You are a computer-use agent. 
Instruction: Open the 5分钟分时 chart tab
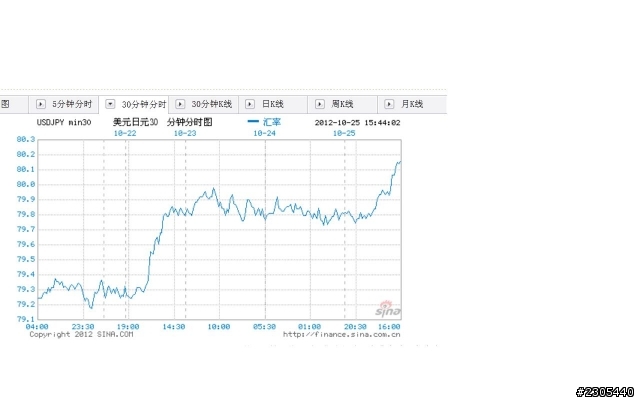63,104
